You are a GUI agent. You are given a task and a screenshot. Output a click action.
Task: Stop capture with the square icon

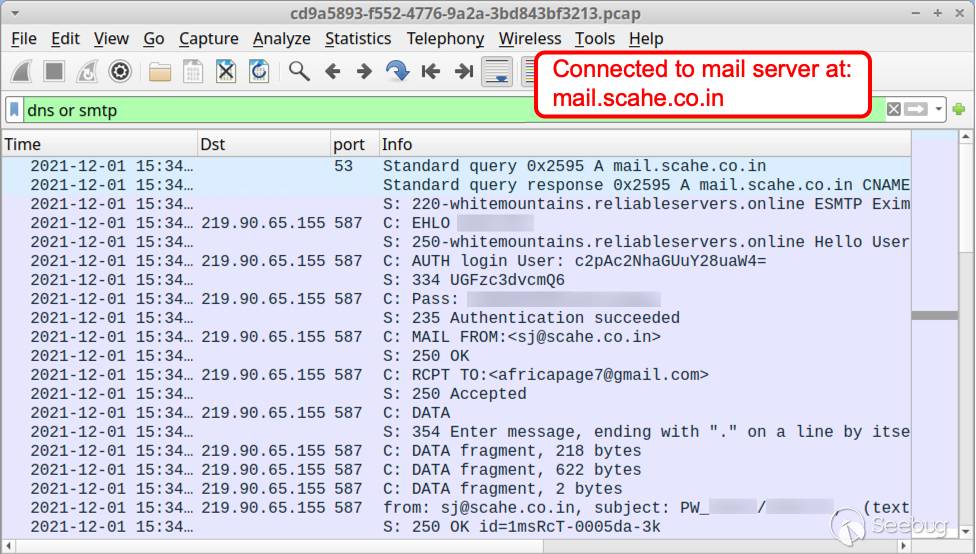point(54,72)
